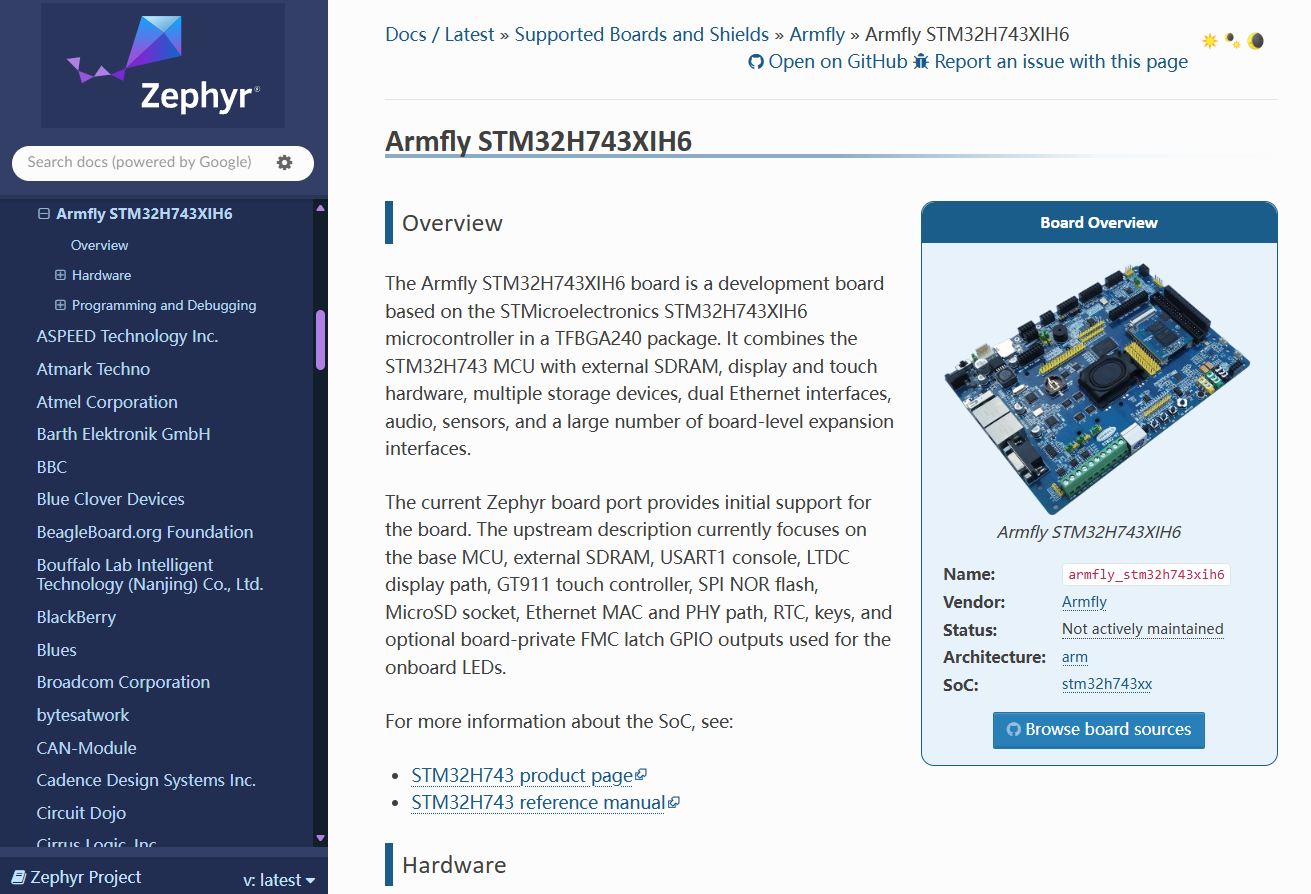This screenshot has height=894, width=1311.
Task: Click Browse board sources button
Action: tap(1099, 730)
